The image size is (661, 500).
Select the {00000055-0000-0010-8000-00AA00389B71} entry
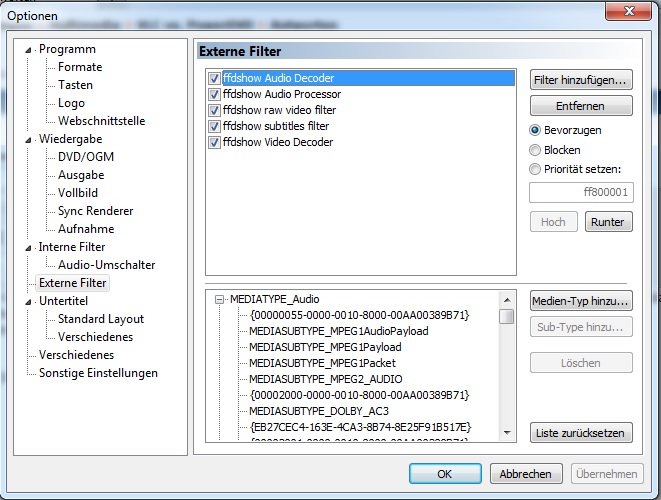(x=359, y=315)
